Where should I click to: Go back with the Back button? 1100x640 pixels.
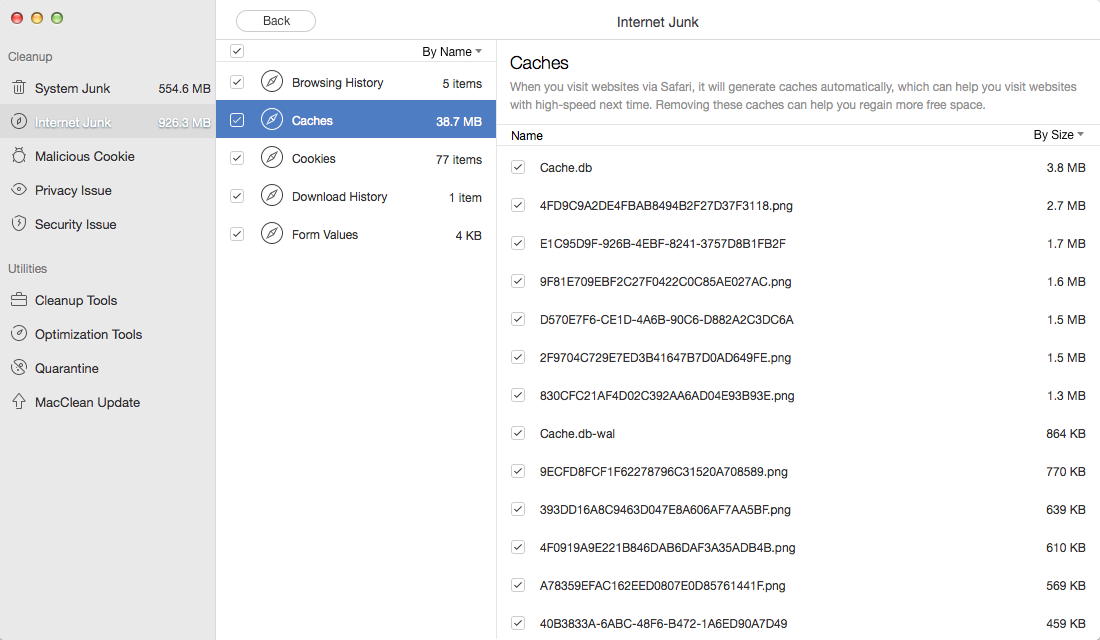(x=276, y=21)
